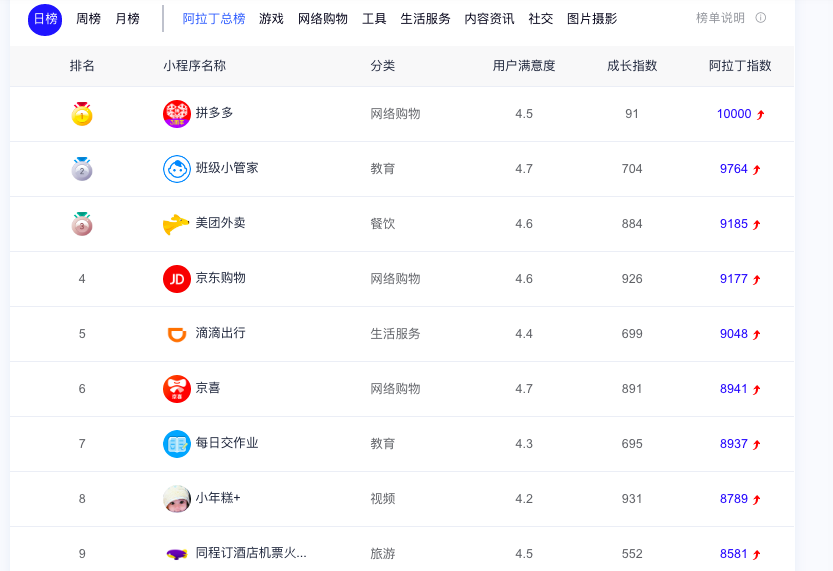This screenshot has height=571, width=833.
Task: Click the red up arrow beside 8937
Action: coord(756,444)
